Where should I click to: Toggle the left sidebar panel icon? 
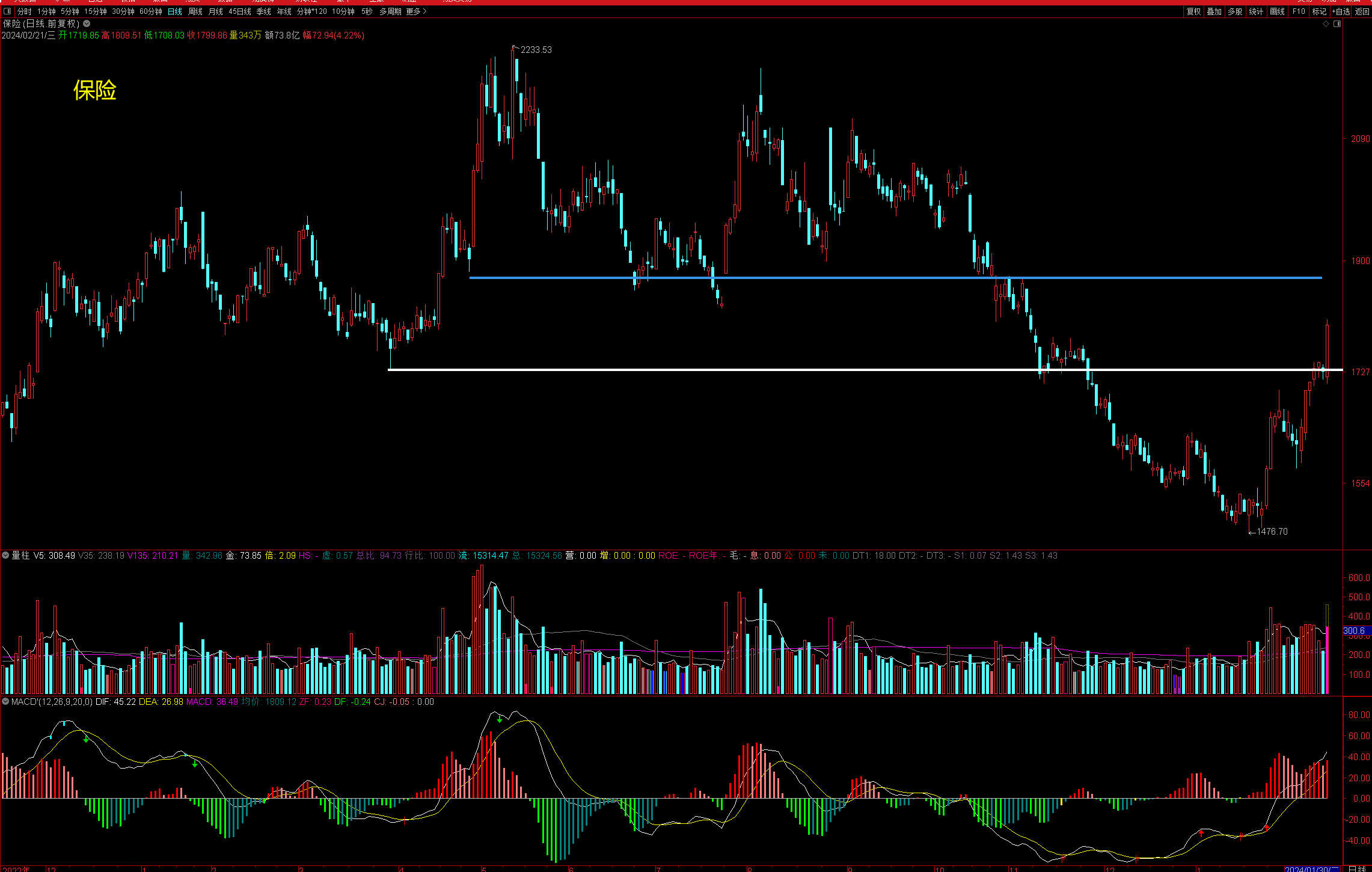(7, 11)
